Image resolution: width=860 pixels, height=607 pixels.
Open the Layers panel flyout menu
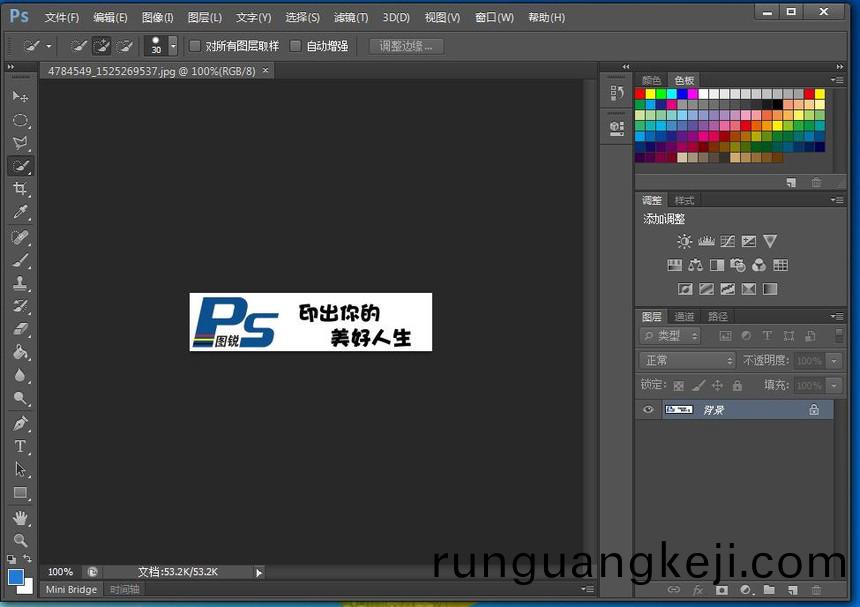point(838,316)
